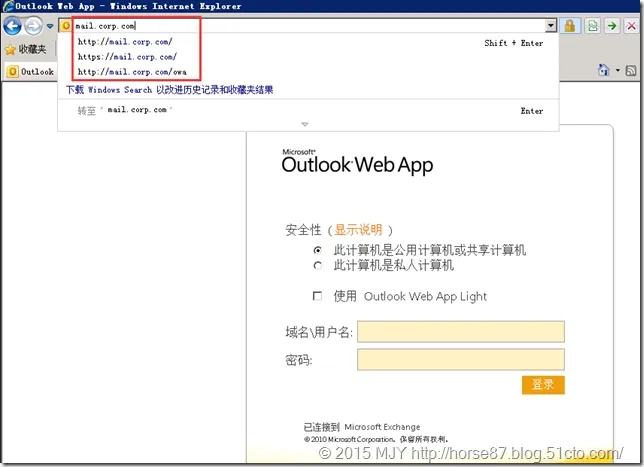Click the 密码 password field
644x467 pixels.
(461, 360)
